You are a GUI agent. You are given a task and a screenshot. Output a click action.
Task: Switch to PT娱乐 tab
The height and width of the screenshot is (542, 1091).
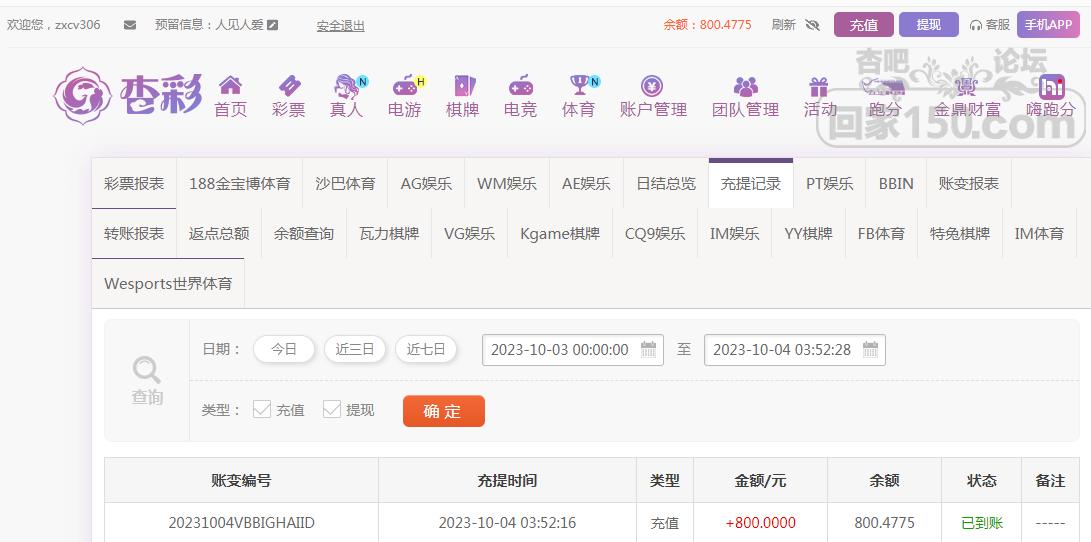click(x=829, y=184)
